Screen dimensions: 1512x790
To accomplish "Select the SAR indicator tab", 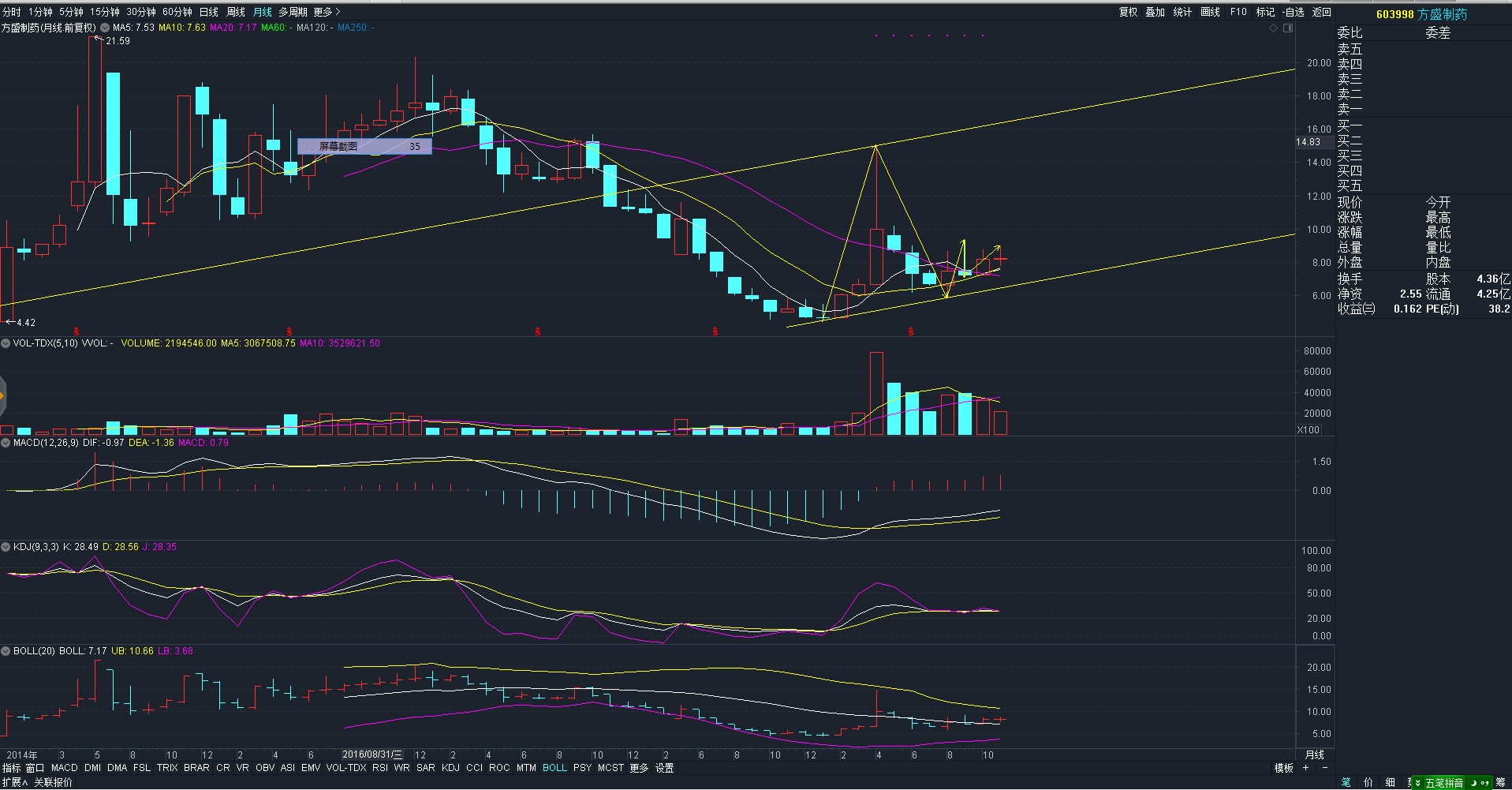I will (425, 768).
